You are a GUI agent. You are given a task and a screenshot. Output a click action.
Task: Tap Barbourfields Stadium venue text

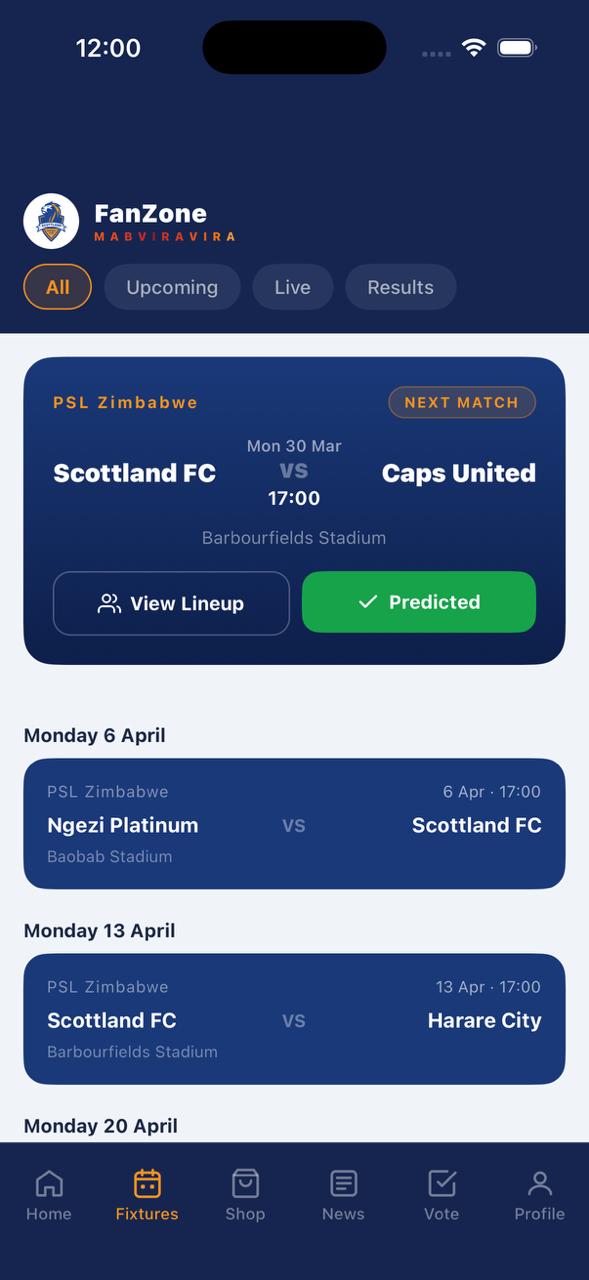tap(294, 537)
